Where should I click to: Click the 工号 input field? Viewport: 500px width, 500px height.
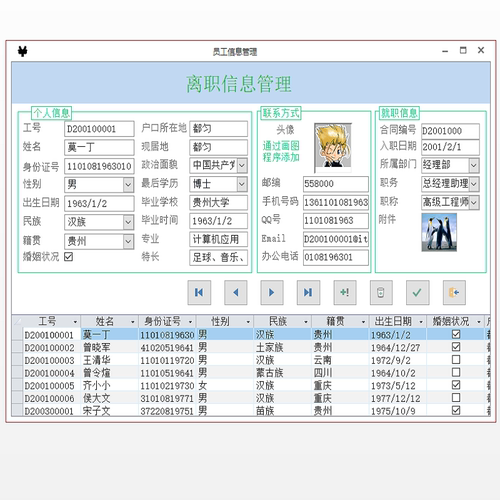99,129
